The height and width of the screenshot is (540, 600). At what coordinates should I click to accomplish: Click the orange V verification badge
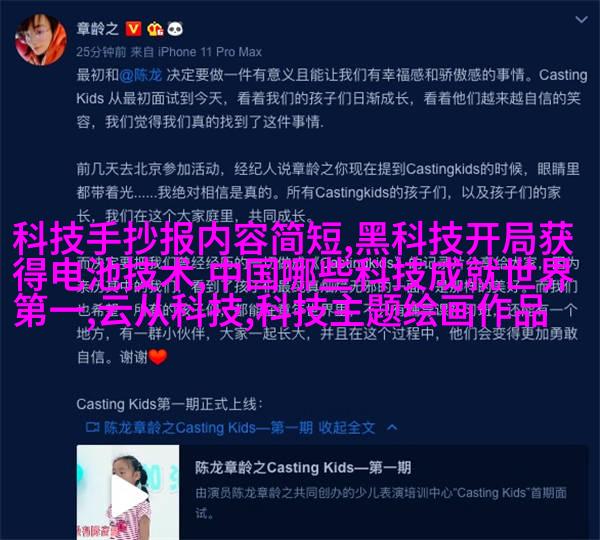point(133,29)
